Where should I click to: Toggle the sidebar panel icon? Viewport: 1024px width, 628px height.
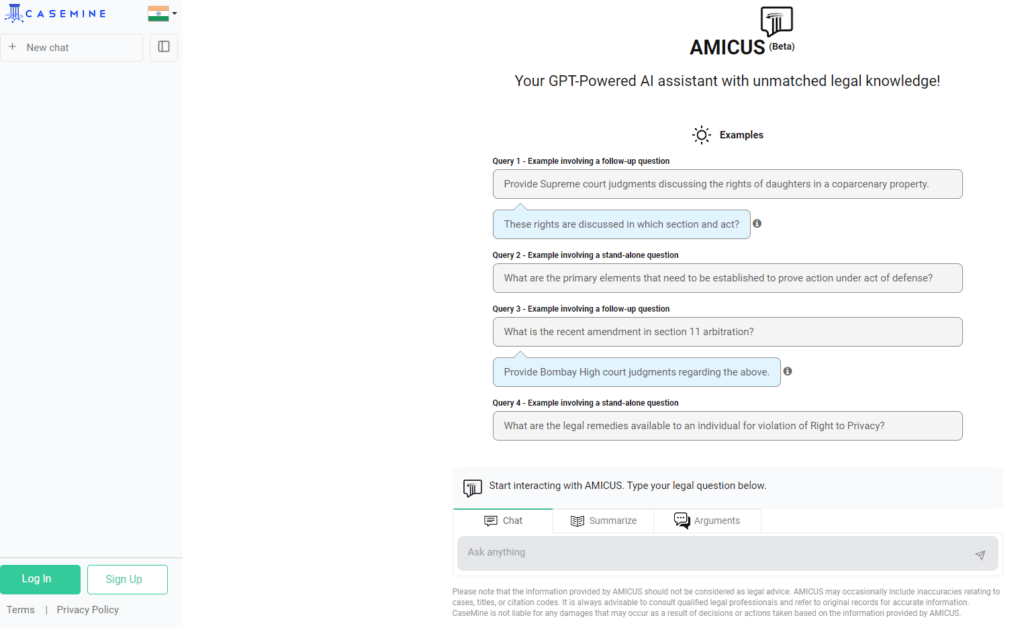coord(164,47)
